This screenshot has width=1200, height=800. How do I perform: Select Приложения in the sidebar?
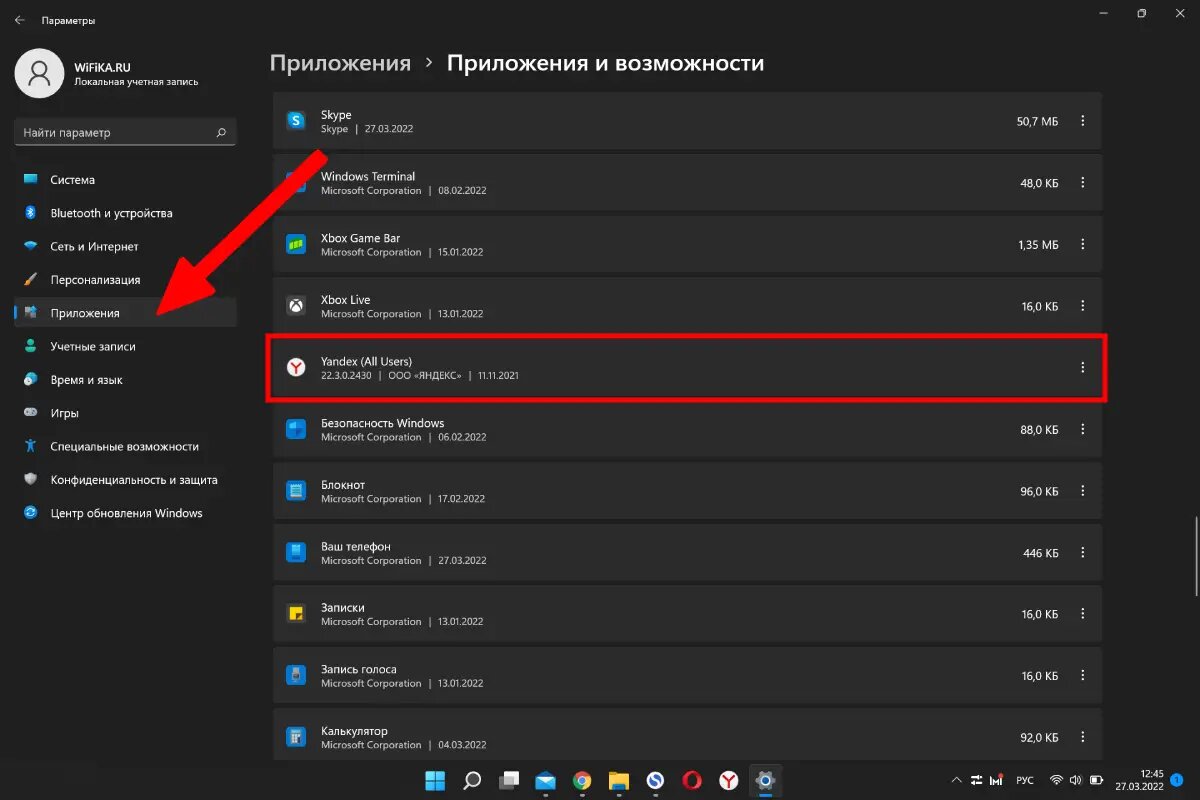pos(125,313)
